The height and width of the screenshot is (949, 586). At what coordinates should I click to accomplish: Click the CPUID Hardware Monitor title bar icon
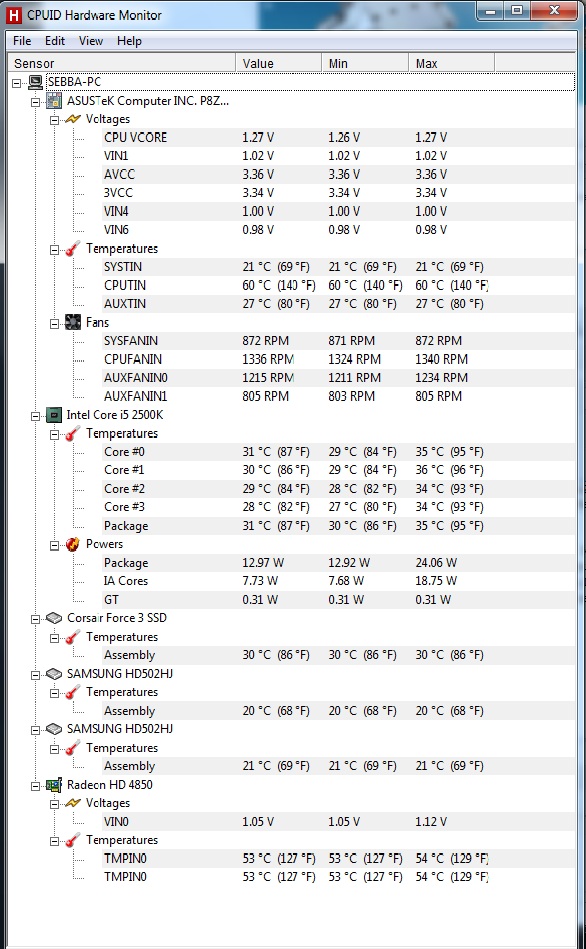13,16
